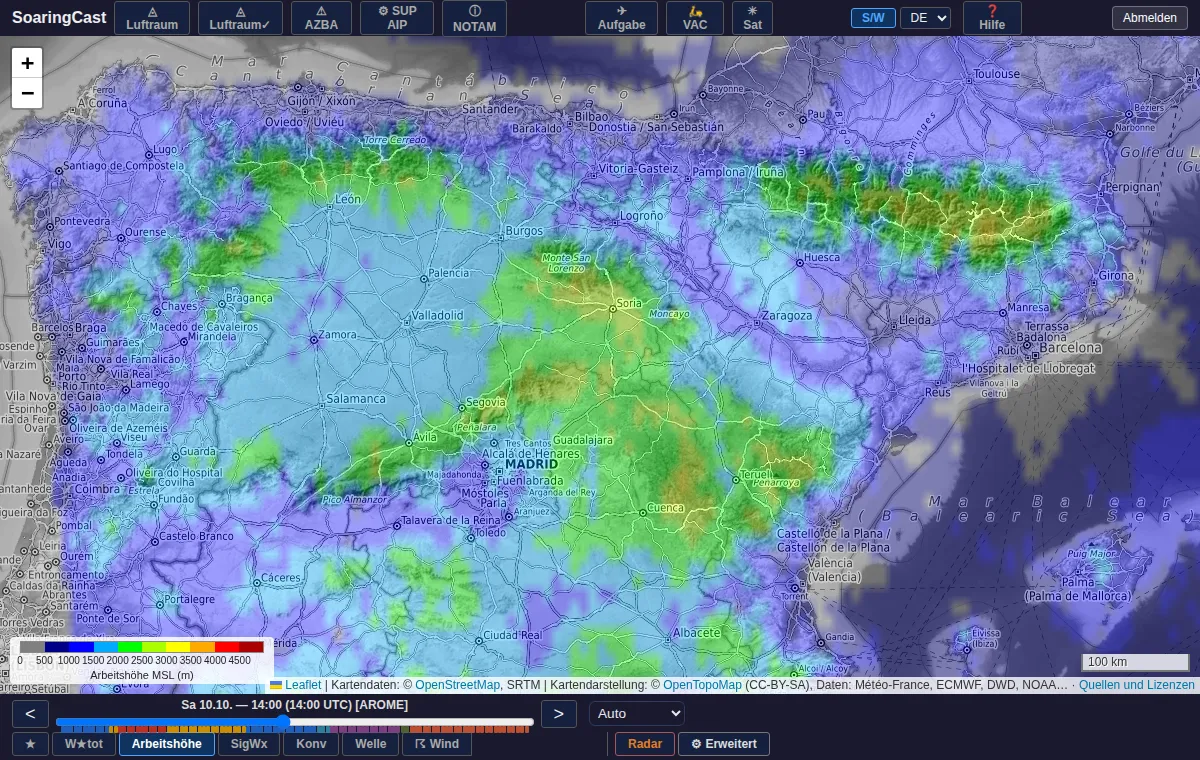The image size is (1200, 760).
Task: Click the Abmelden logout button
Action: tap(1150, 18)
